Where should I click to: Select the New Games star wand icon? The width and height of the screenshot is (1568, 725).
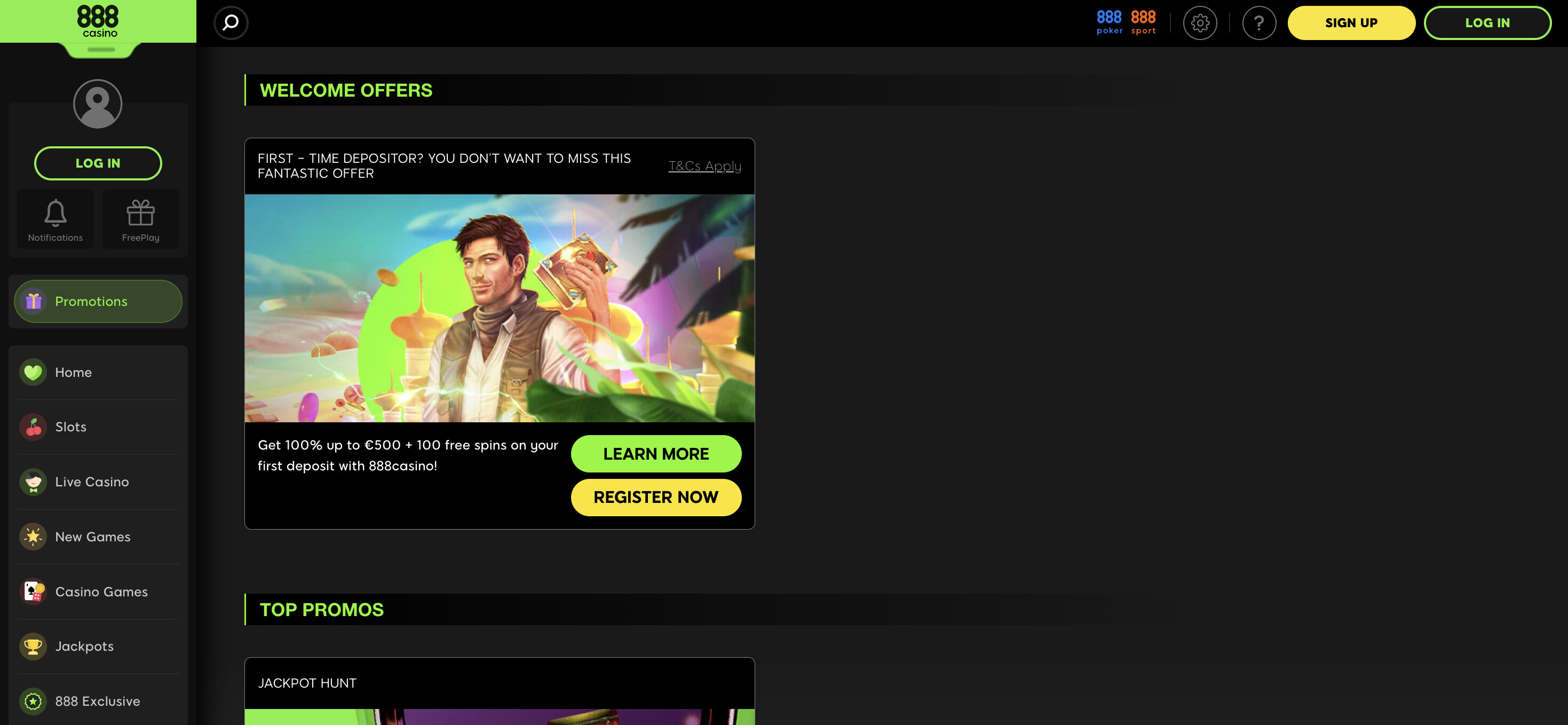tap(34, 537)
